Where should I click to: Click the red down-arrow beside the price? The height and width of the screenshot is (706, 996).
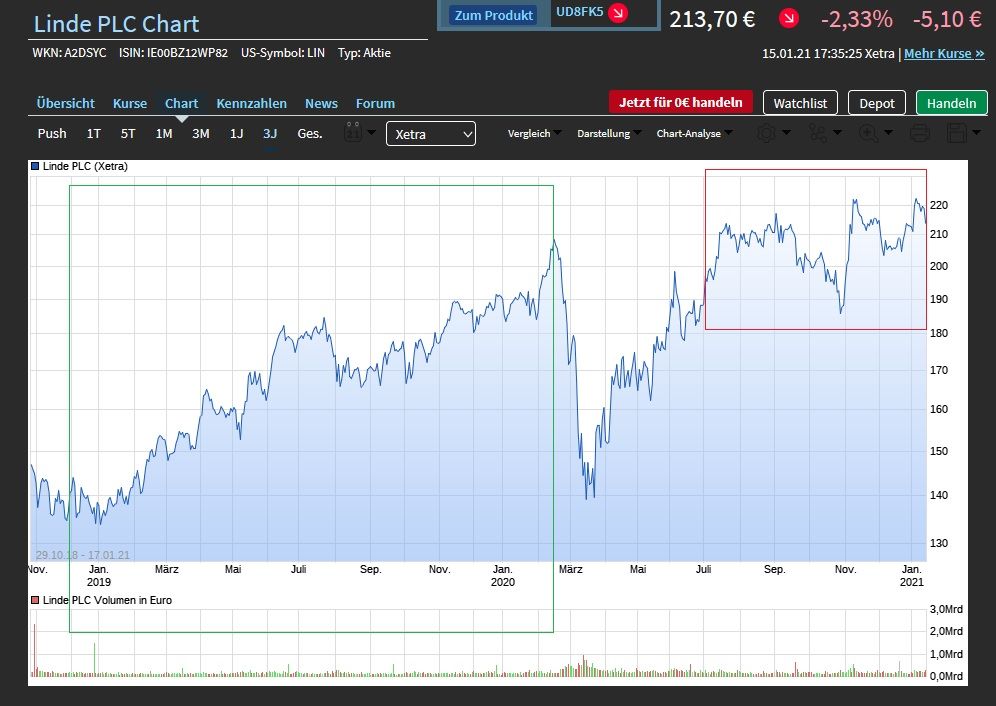click(x=790, y=18)
